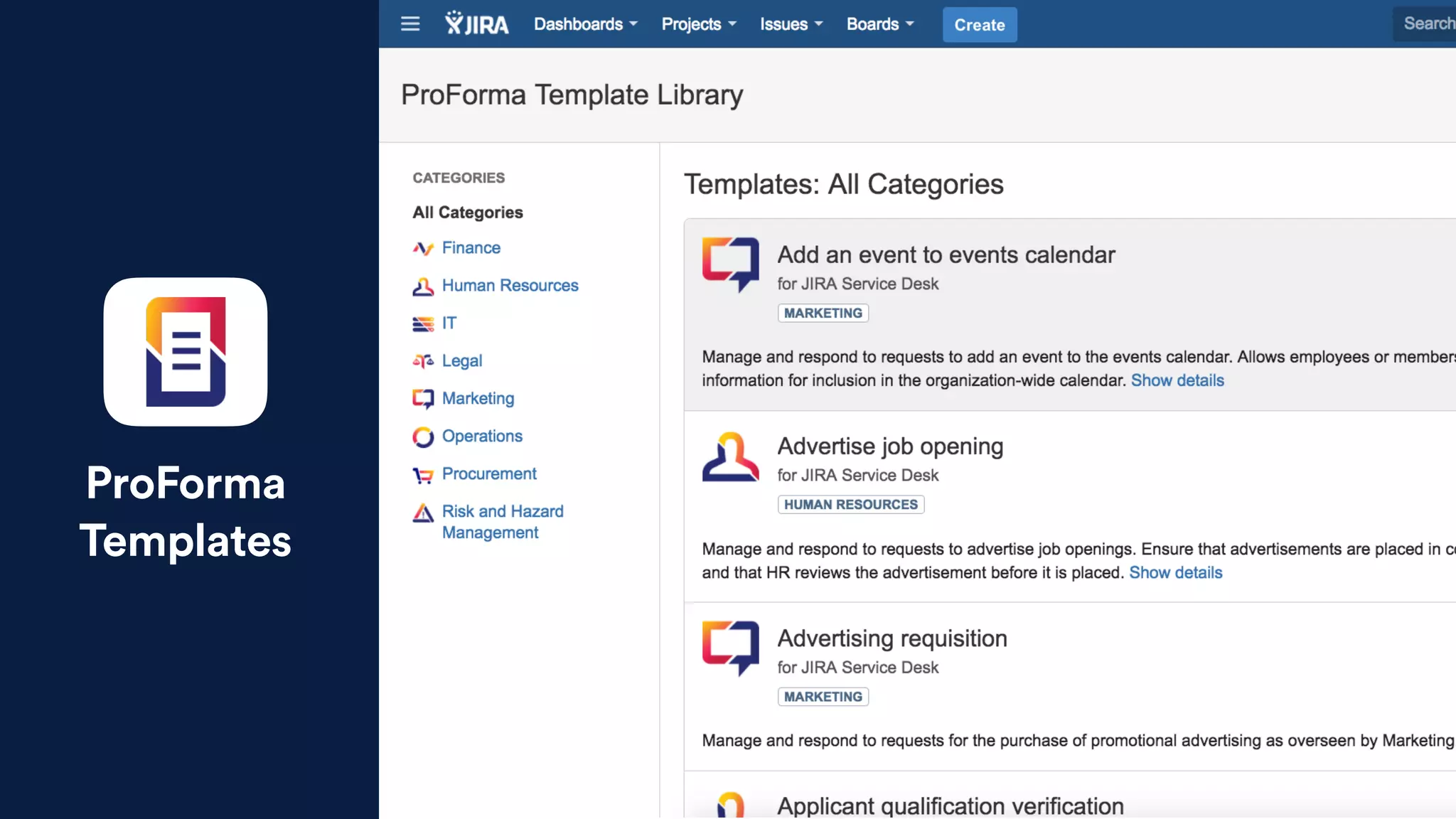Open the Issues dropdown menu
The image size is (1456, 819).
pos(791,24)
